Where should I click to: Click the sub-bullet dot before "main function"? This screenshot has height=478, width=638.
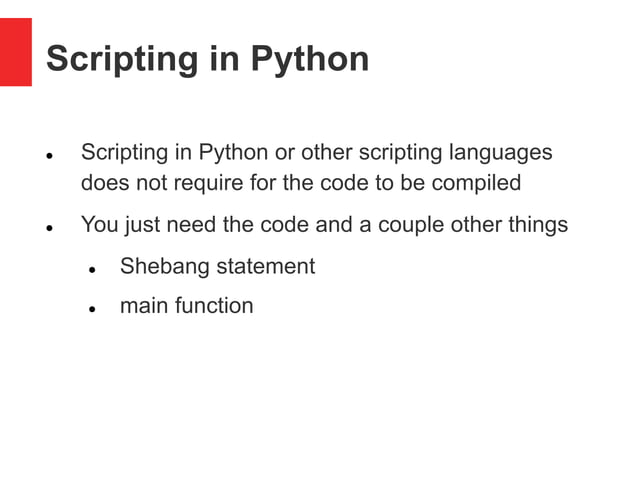[90, 309]
